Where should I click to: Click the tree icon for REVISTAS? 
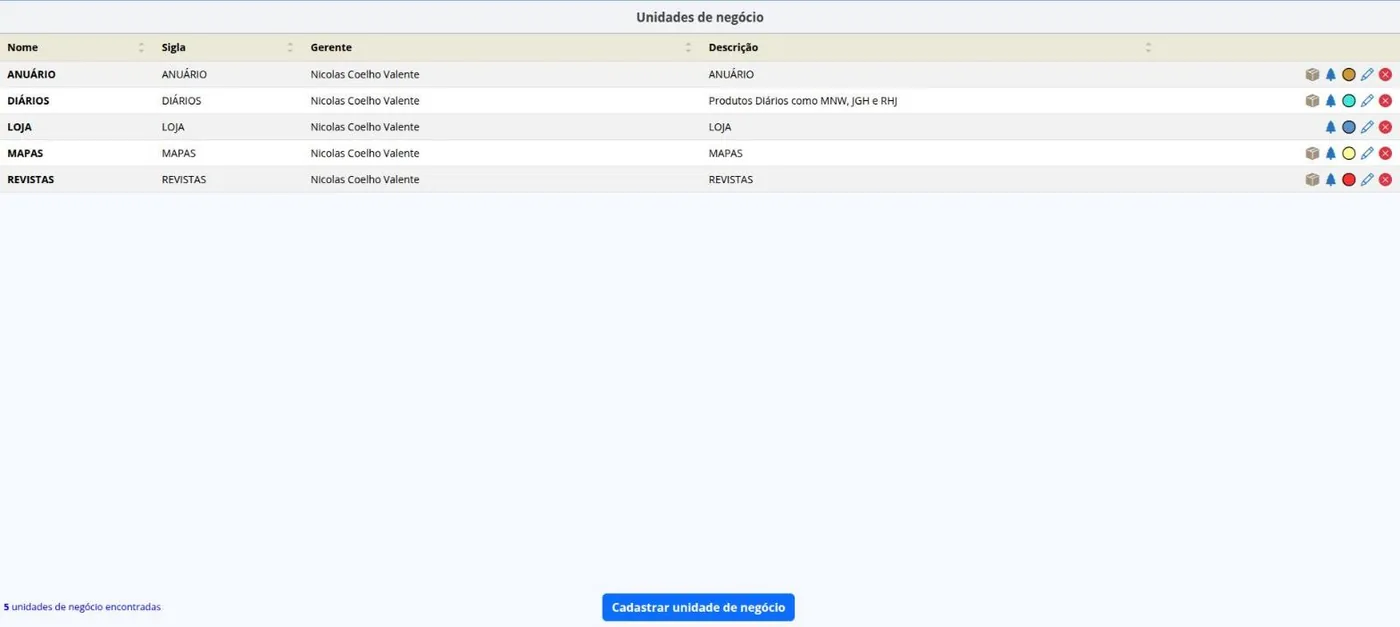coord(1331,179)
